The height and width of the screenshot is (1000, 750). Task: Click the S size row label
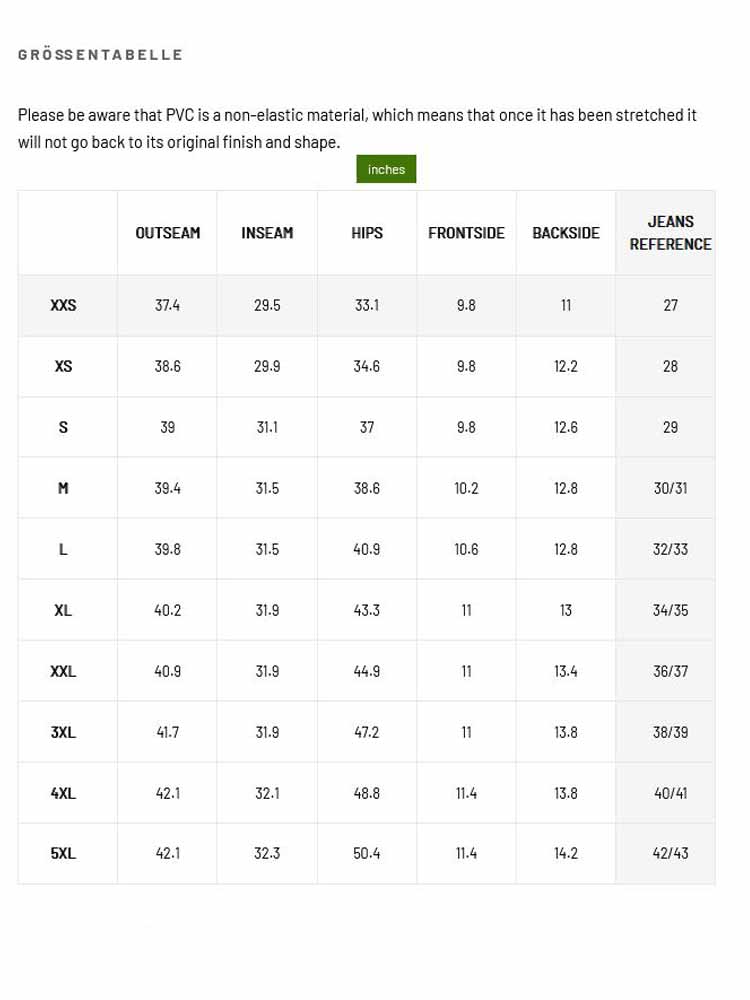point(63,427)
